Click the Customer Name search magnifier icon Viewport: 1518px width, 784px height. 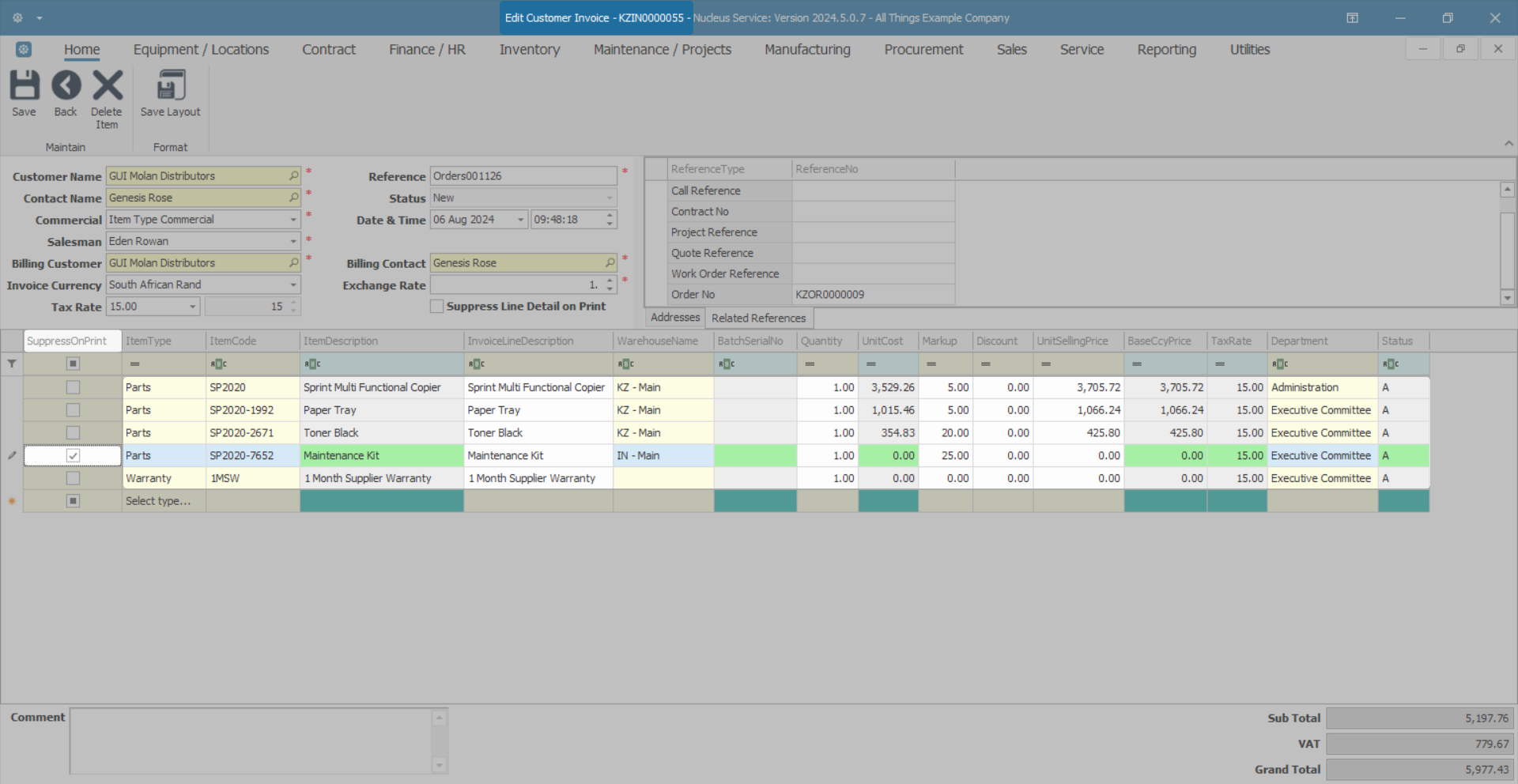click(x=293, y=176)
